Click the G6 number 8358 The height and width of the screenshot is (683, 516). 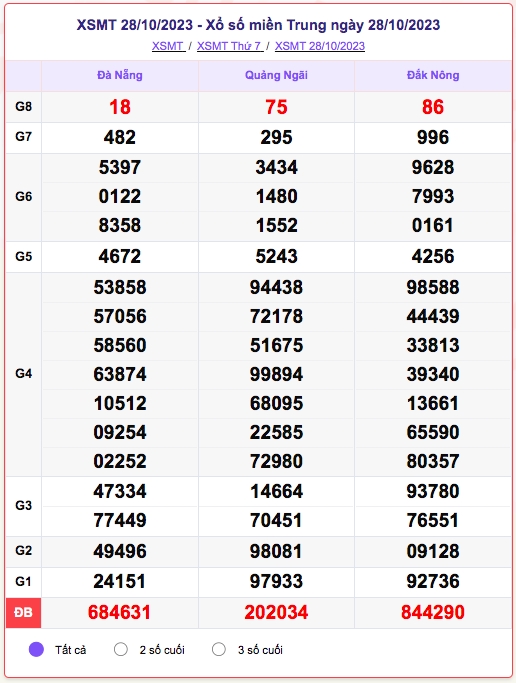120,226
